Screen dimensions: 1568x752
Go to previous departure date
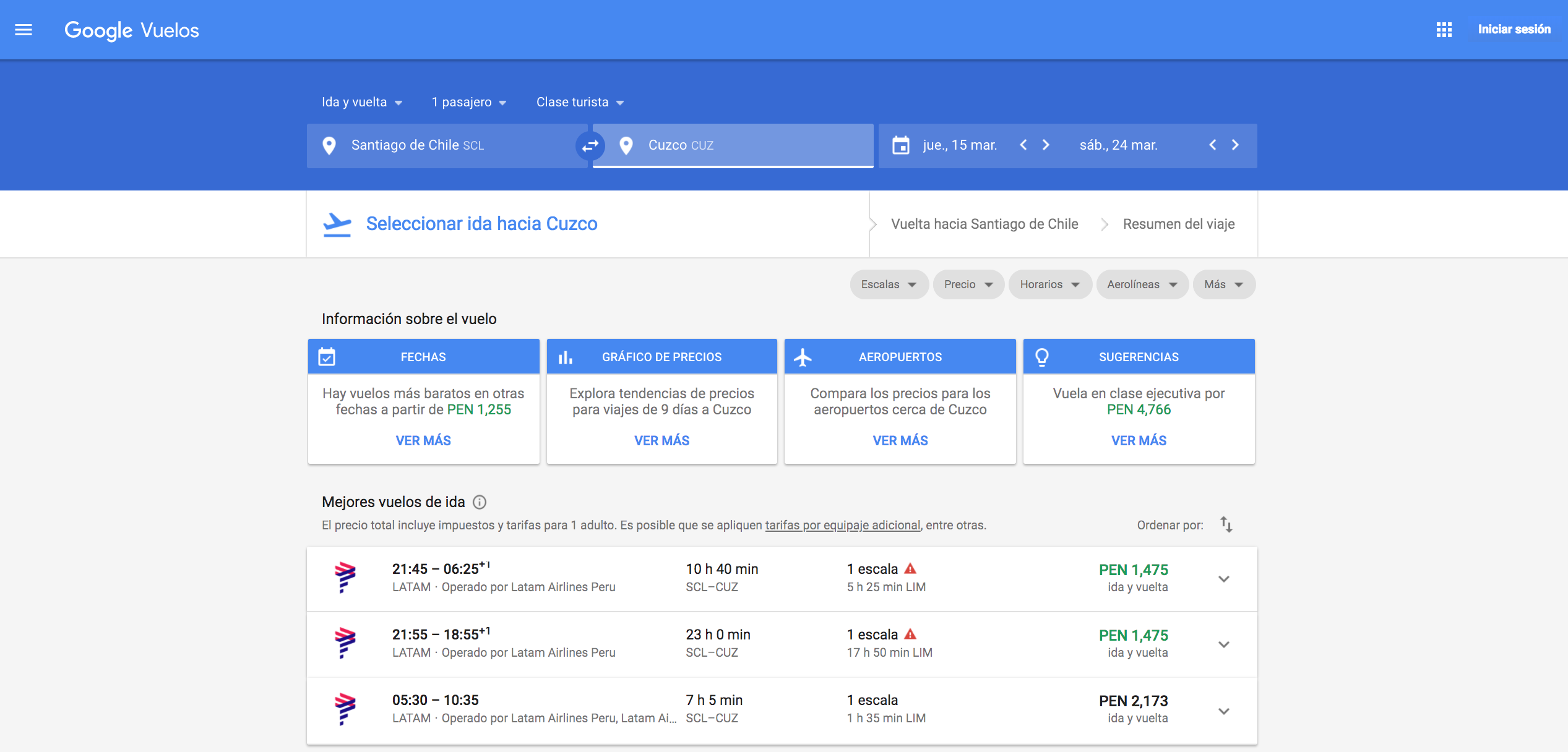coord(1023,145)
